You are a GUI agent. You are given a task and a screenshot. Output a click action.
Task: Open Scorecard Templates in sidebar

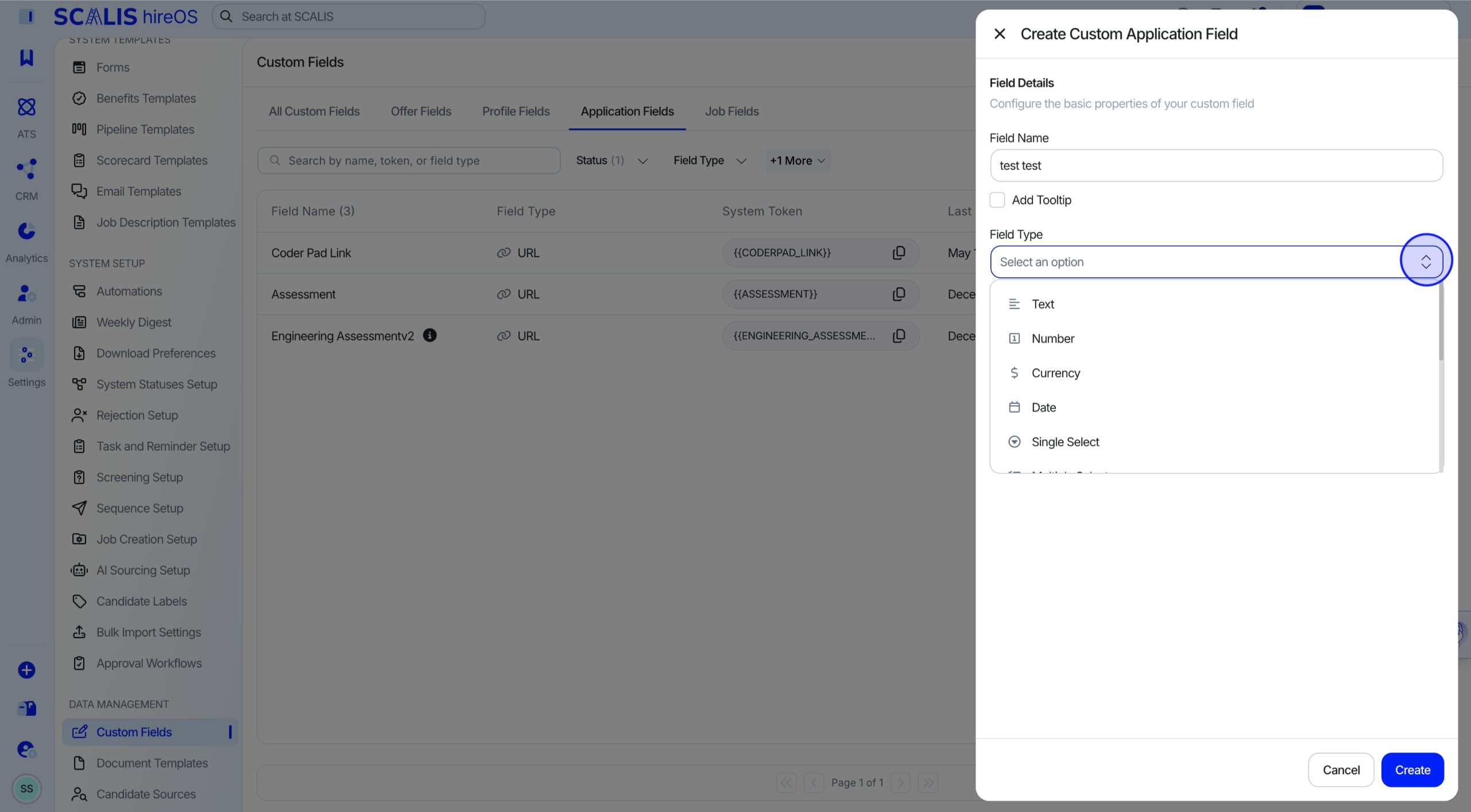(150, 160)
